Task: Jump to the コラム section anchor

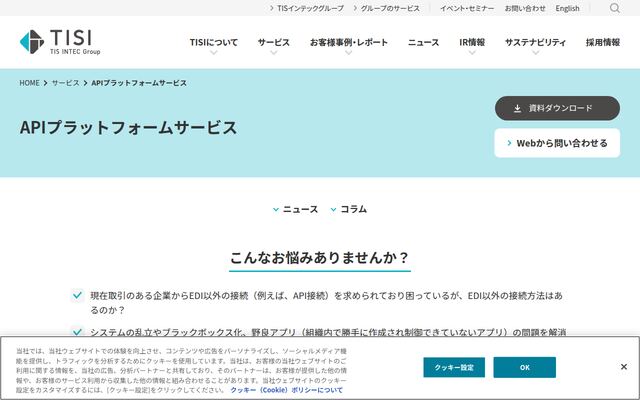Action: click(349, 209)
